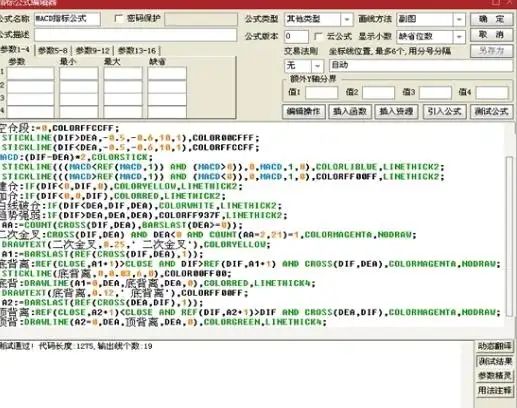Switch to the 参数9-12 tab
The height and width of the screenshot is (408, 517).
[x=93, y=51]
